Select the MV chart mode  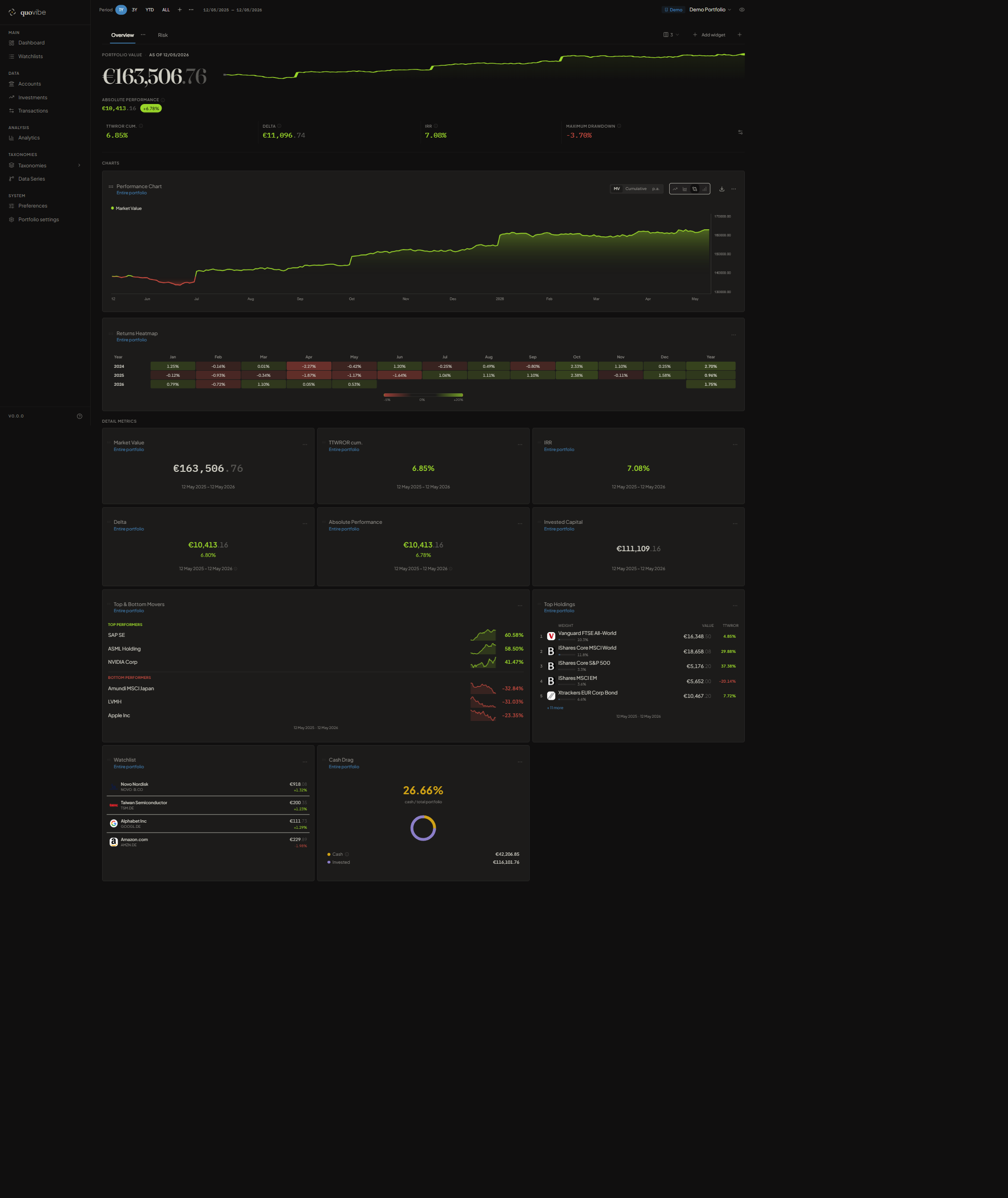(x=617, y=189)
